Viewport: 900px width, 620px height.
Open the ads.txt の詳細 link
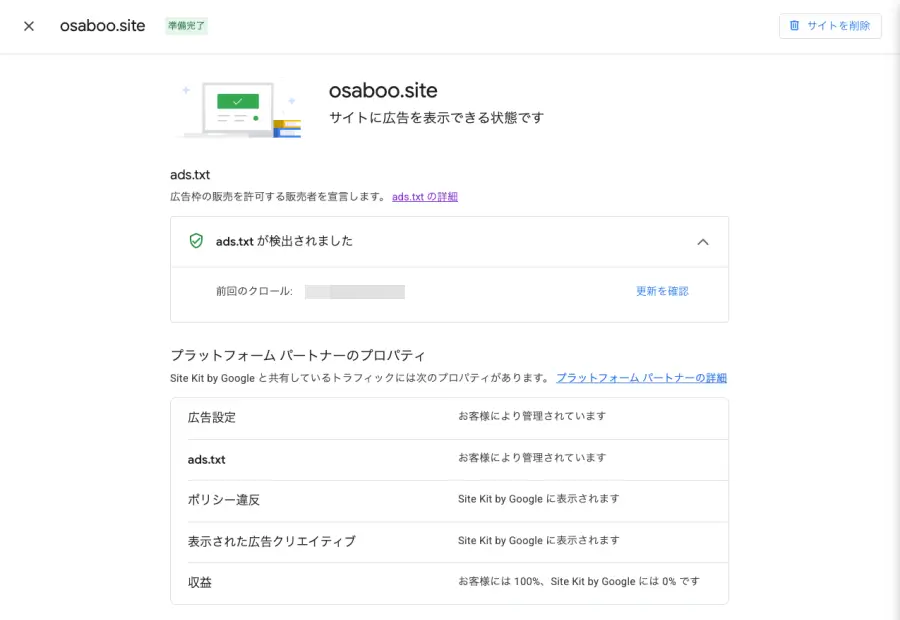point(424,197)
